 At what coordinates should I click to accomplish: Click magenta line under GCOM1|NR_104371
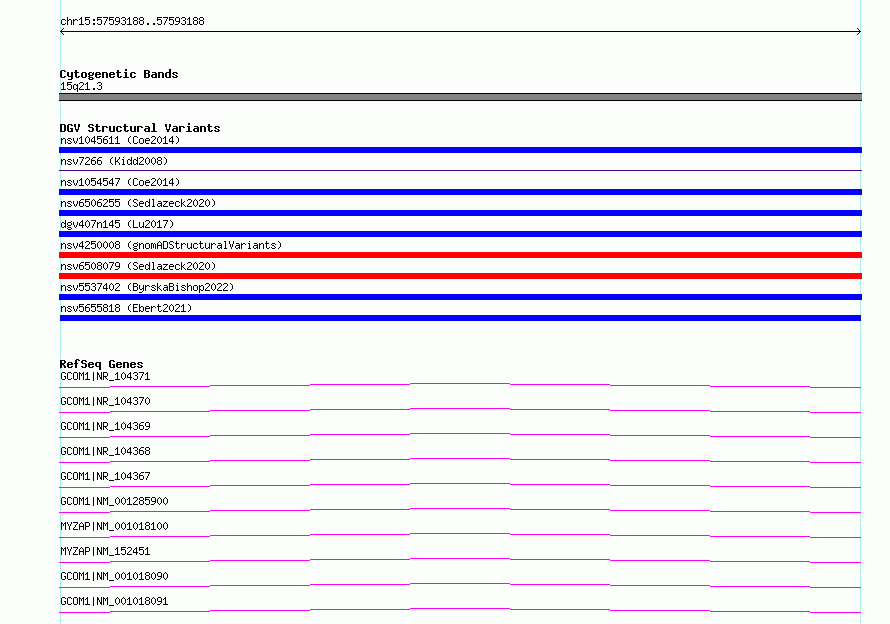[x=460, y=386]
